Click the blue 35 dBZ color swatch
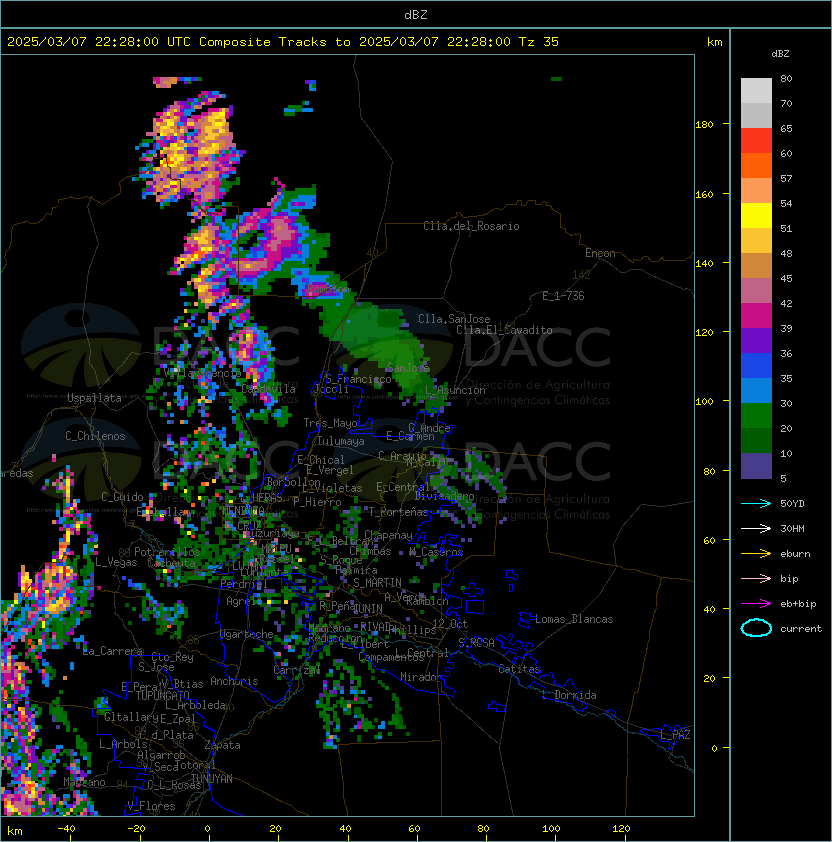 (x=756, y=365)
